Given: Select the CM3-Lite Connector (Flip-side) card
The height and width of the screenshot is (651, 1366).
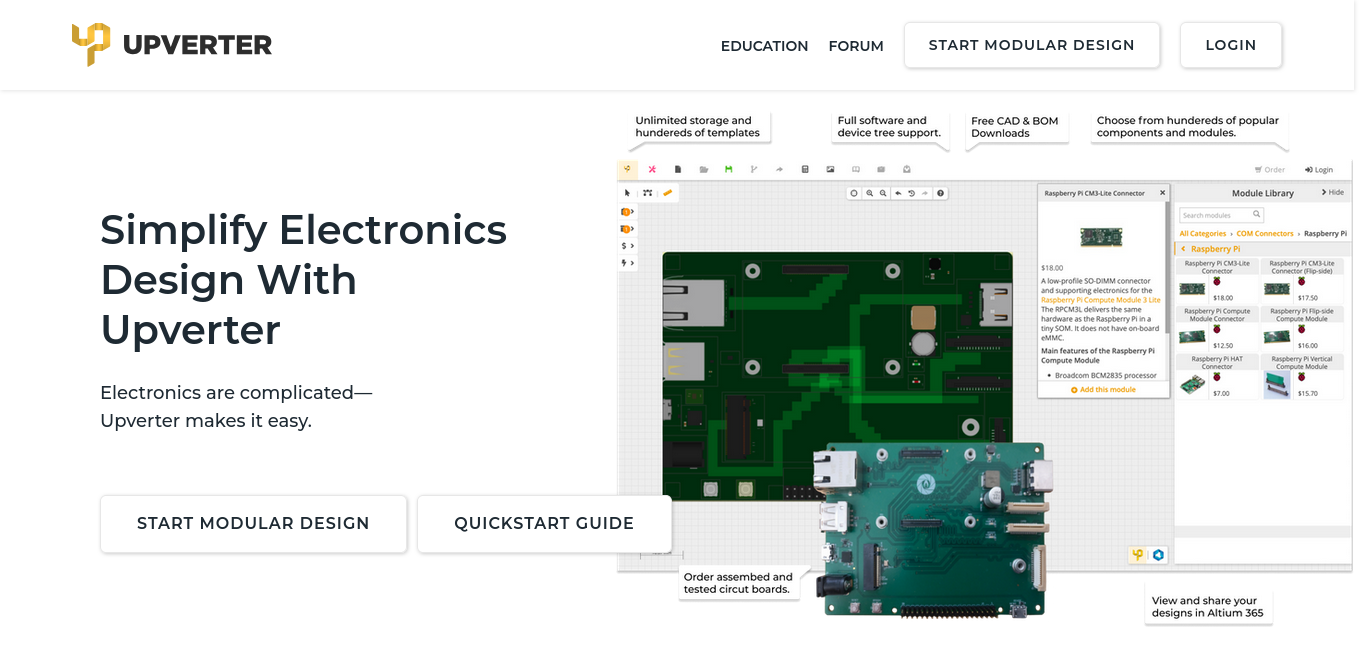Looking at the screenshot, I should coord(1302,281).
